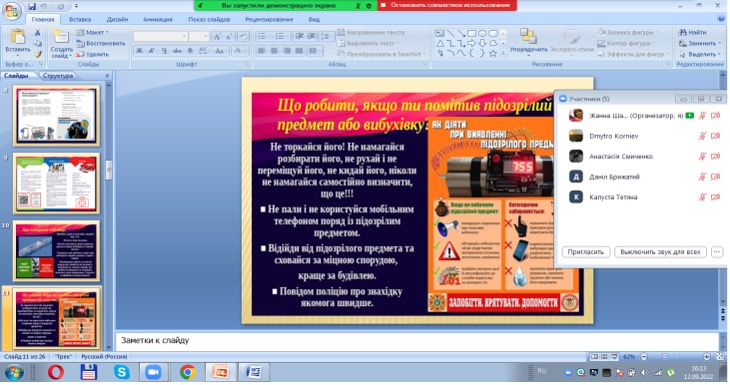Screen dimensions: 730x385
Task: Toggle video icon for Капуста Тетяна
Action: coord(716,197)
